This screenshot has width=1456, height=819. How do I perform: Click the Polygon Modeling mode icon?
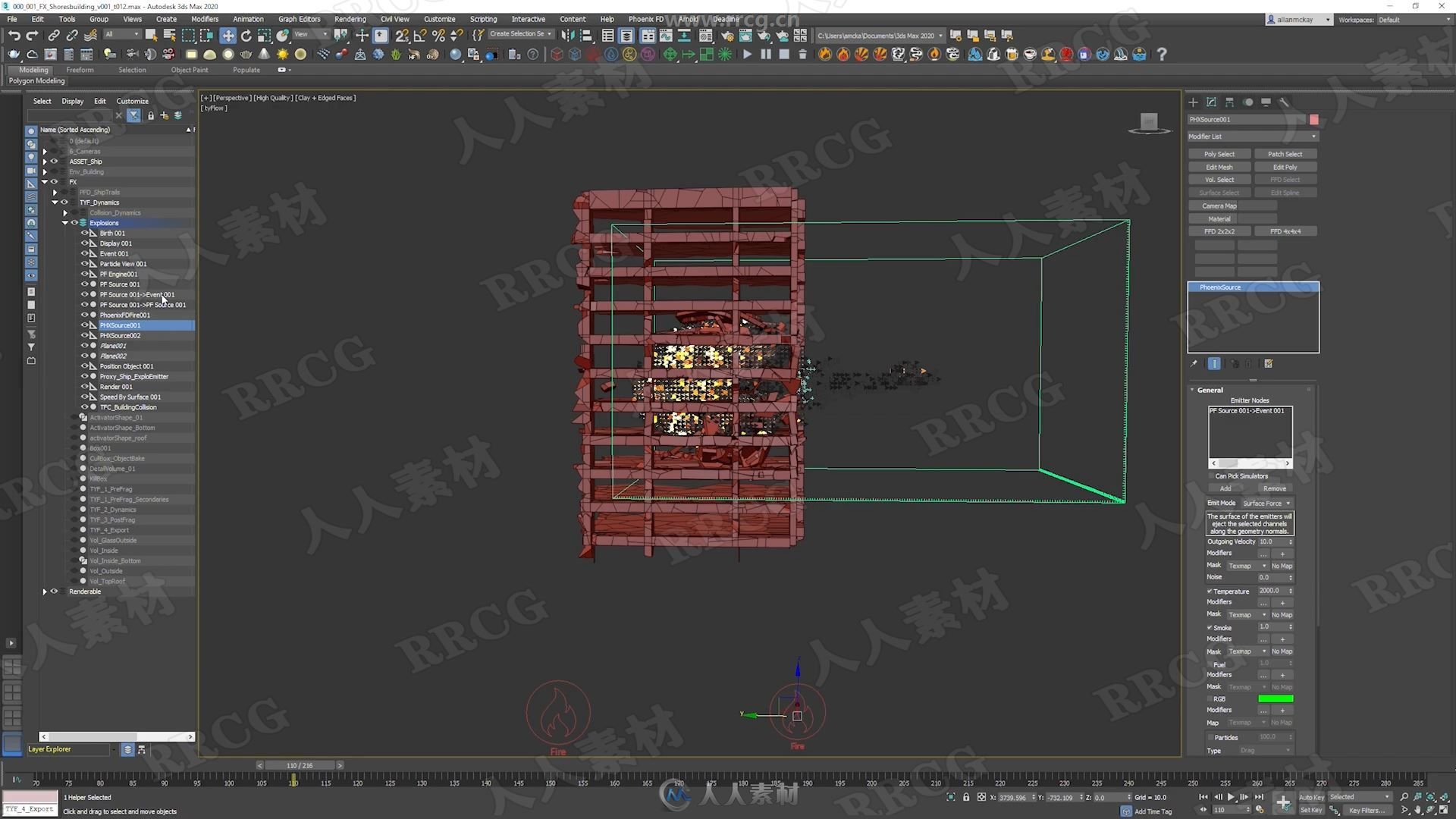pos(34,80)
